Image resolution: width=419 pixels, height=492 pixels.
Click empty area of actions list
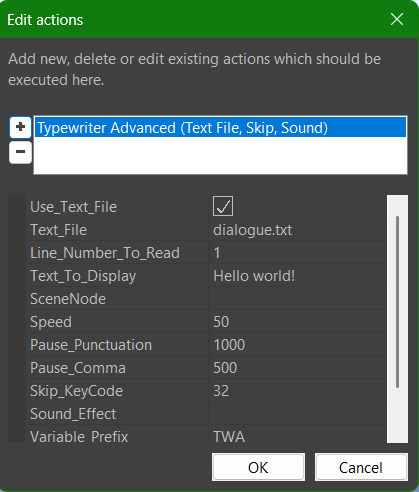pos(220,156)
